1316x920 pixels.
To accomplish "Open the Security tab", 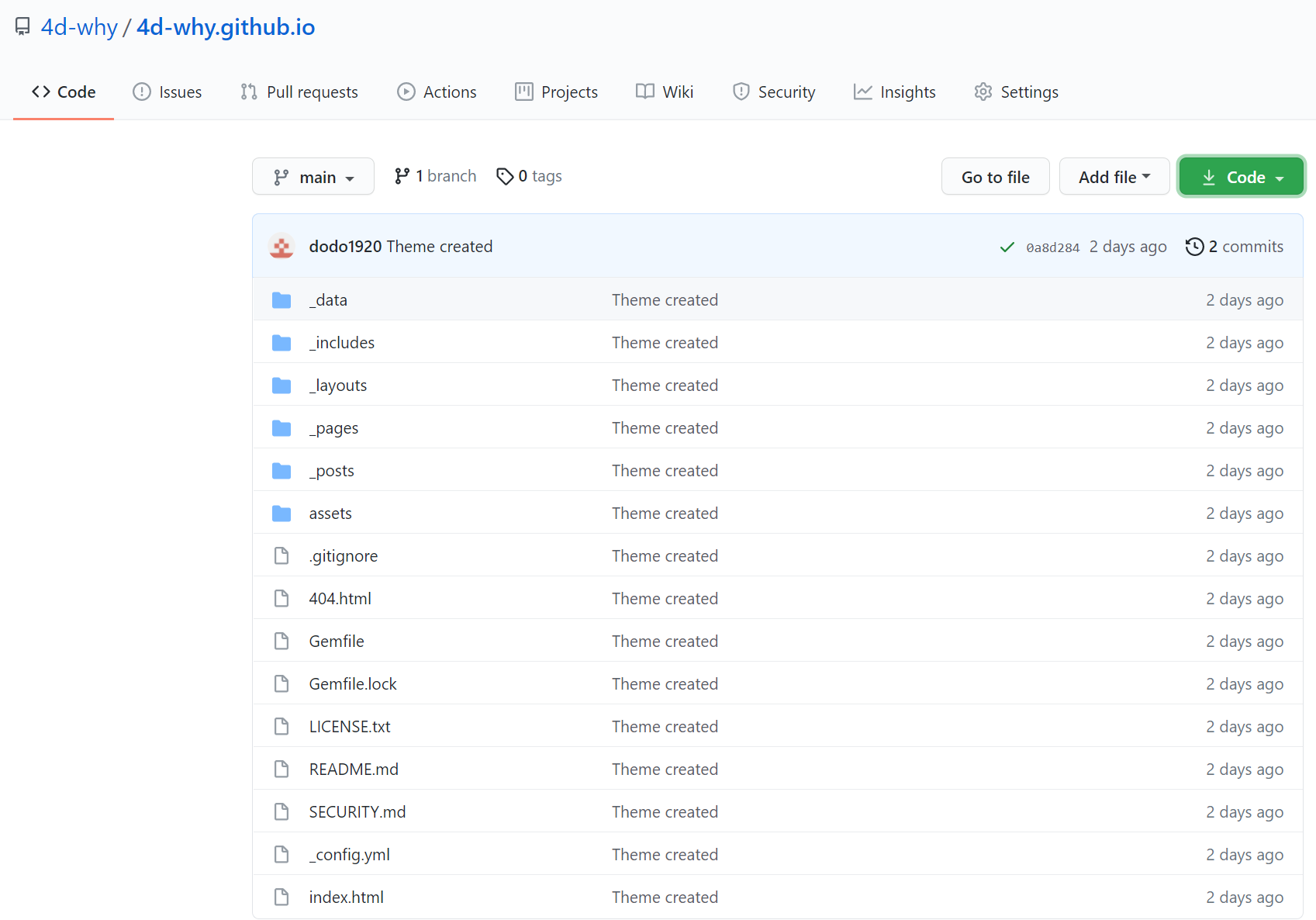I will pyautogui.click(x=773, y=92).
